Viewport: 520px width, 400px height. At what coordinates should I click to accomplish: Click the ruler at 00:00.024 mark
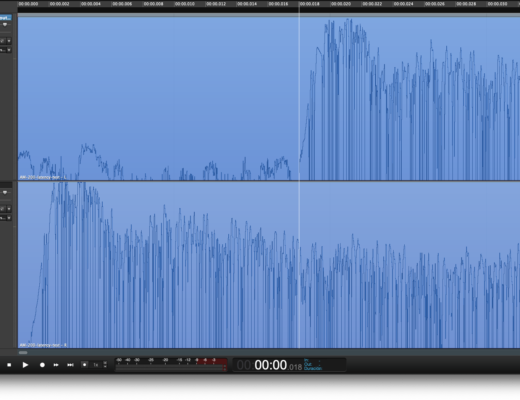click(403, 4)
